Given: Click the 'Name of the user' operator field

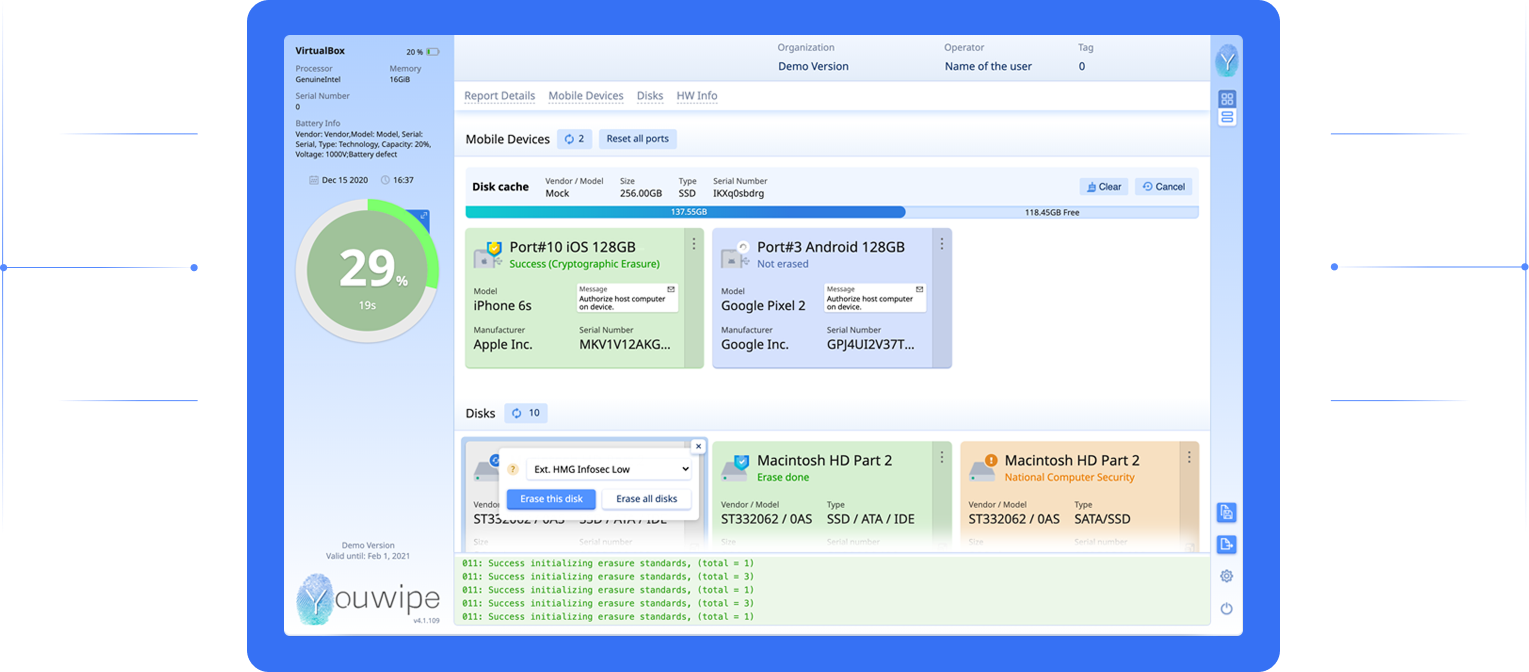Looking at the screenshot, I should click(x=988, y=66).
